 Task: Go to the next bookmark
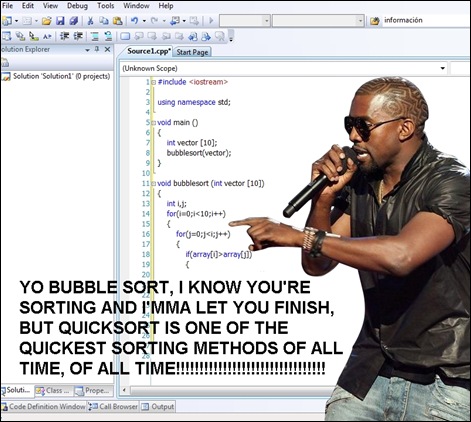click(x=152, y=36)
